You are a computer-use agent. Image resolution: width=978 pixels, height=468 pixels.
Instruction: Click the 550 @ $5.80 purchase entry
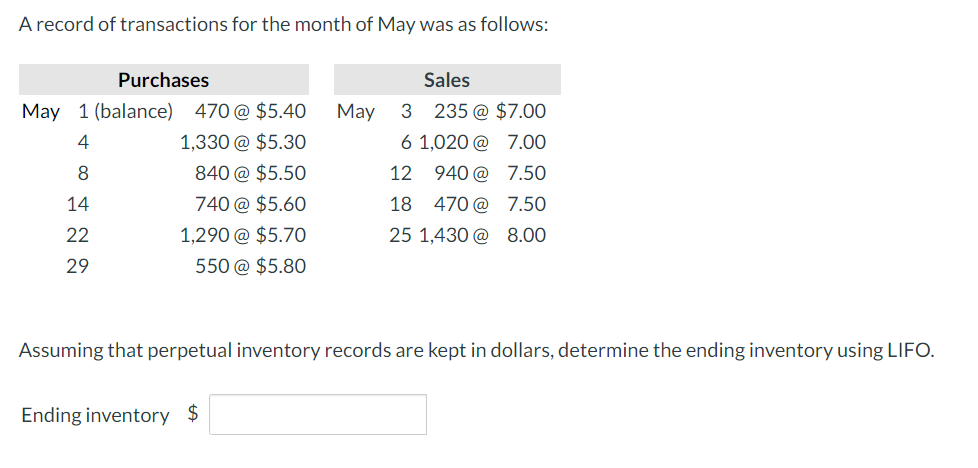click(250, 266)
